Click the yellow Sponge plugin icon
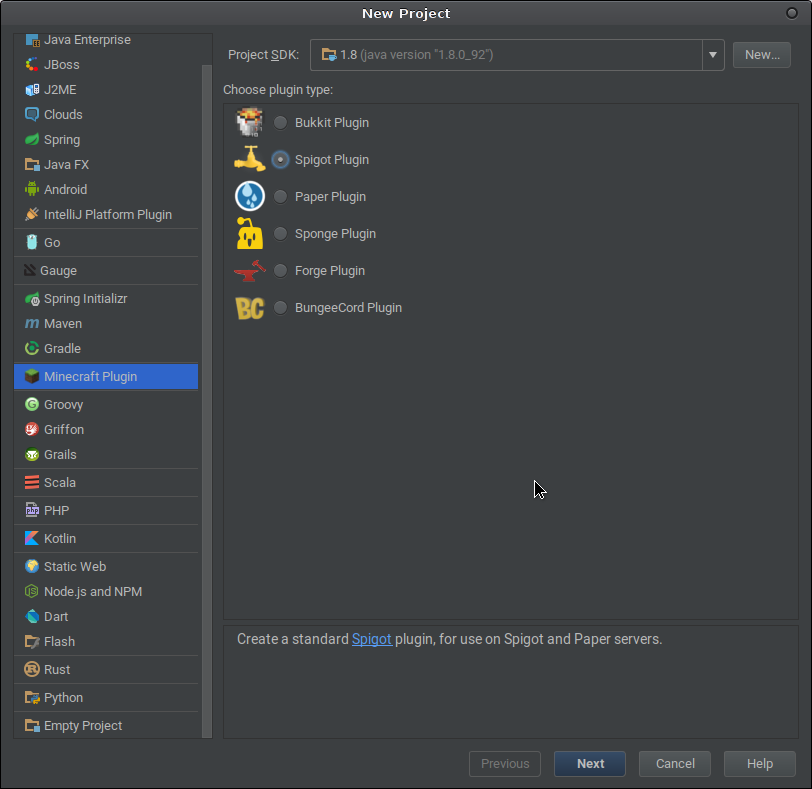812x789 pixels. pyautogui.click(x=249, y=233)
